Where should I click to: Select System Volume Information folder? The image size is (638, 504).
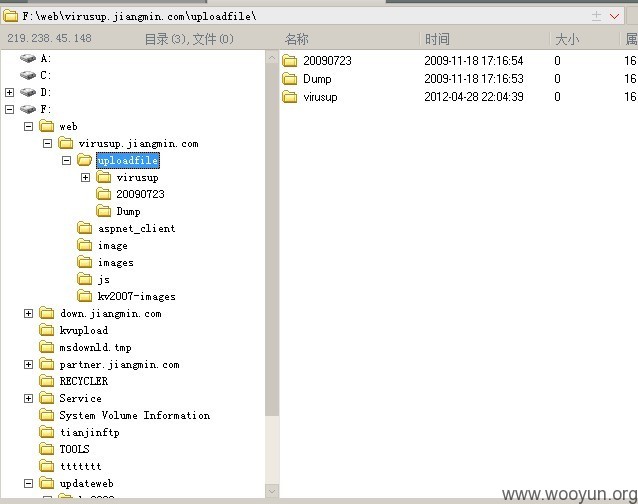[x=135, y=415]
